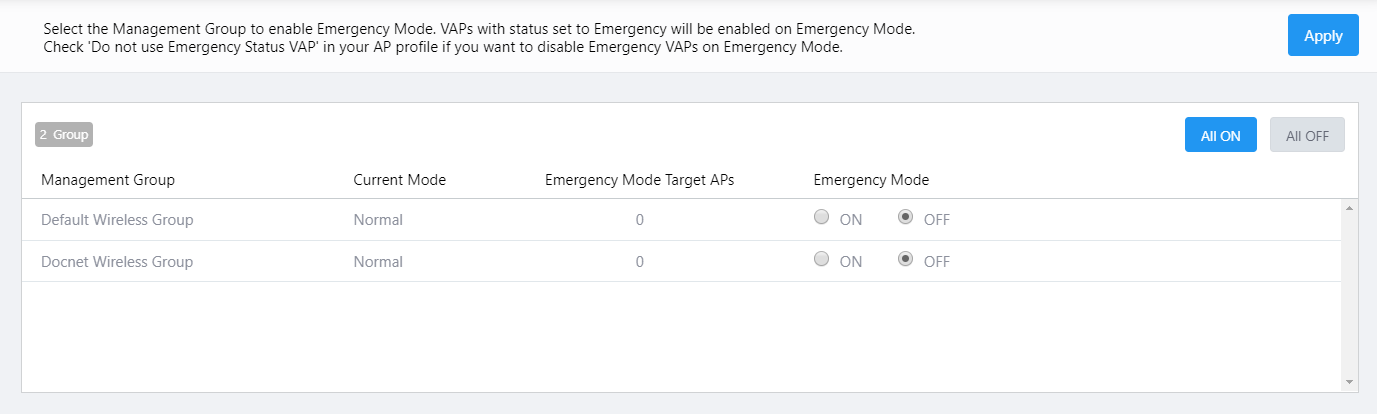
Task: Select OFF radio for Default Wireless Group
Action: coord(906,217)
